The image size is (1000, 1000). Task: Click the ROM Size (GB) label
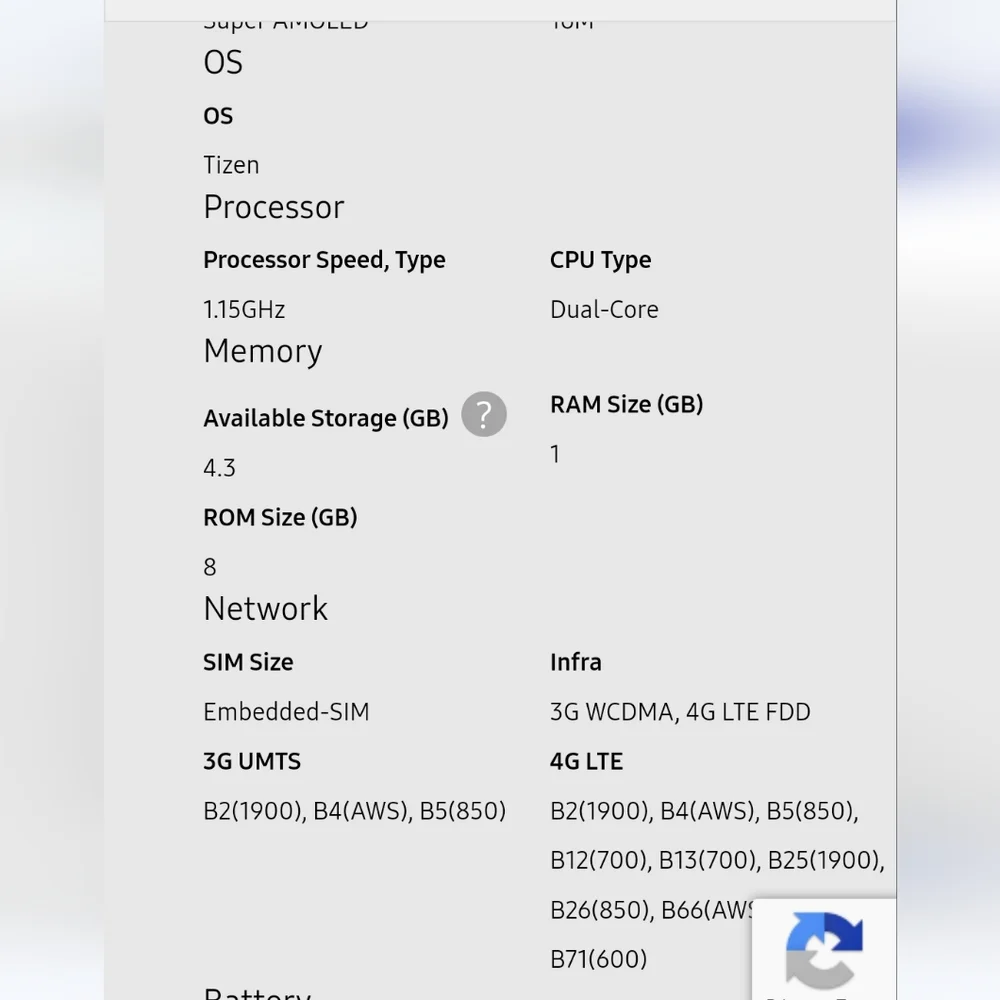click(x=280, y=518)
